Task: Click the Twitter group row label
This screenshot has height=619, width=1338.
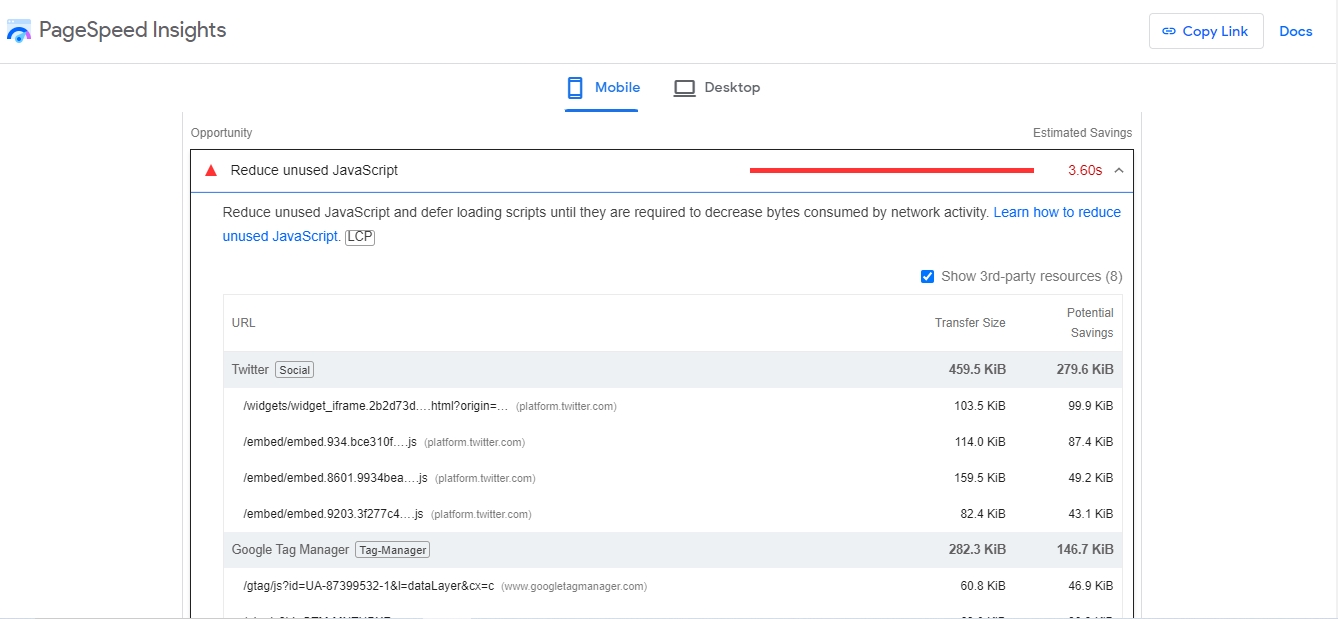Action: tap(250, 370)
